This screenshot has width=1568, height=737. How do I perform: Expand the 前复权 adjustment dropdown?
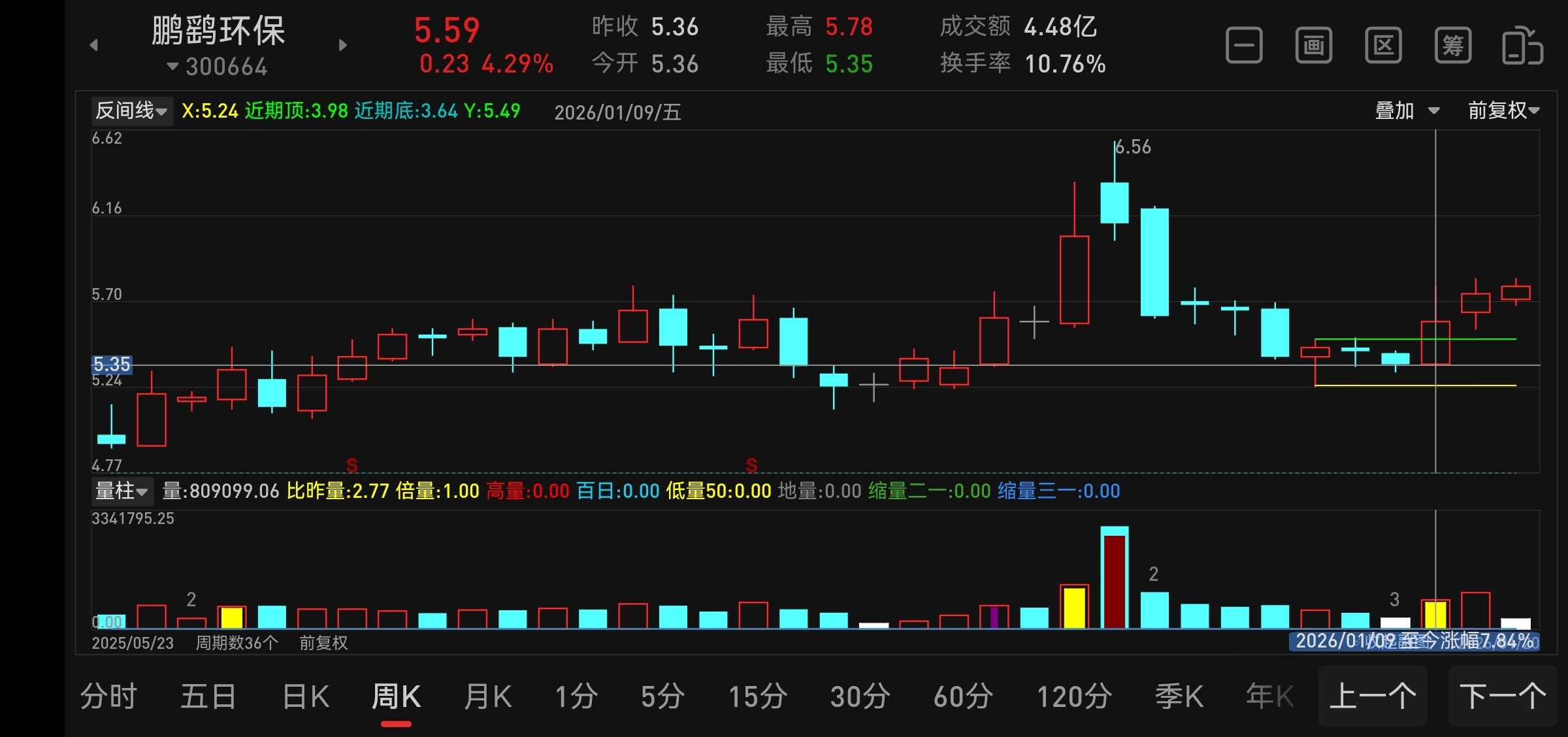1503,110
